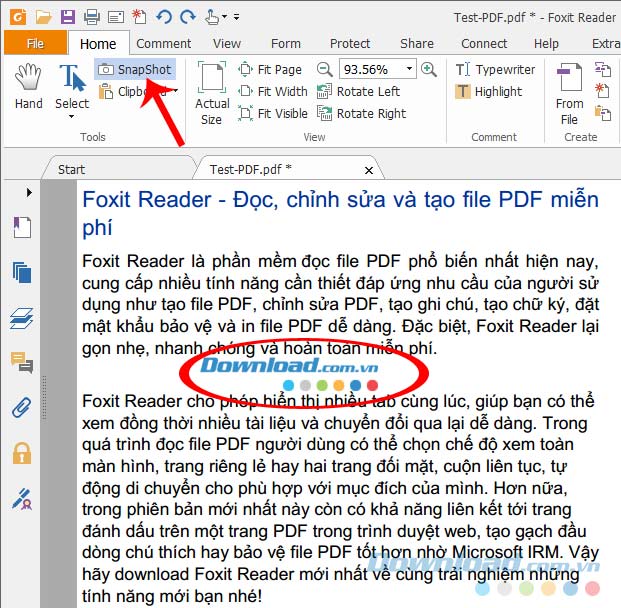Image resolution: width=621 pixels, height=608 pixels.
Task: Click the navigation panel grip handle
Action: (44, 397)
